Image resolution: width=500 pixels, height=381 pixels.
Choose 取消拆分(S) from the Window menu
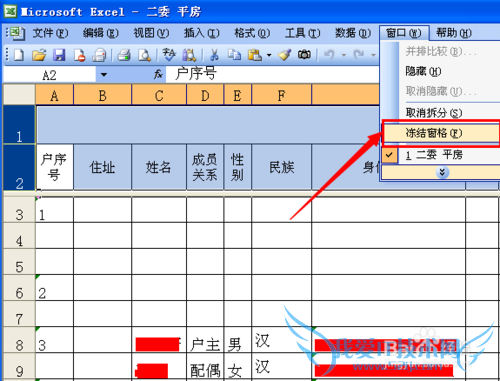point(440,113)
